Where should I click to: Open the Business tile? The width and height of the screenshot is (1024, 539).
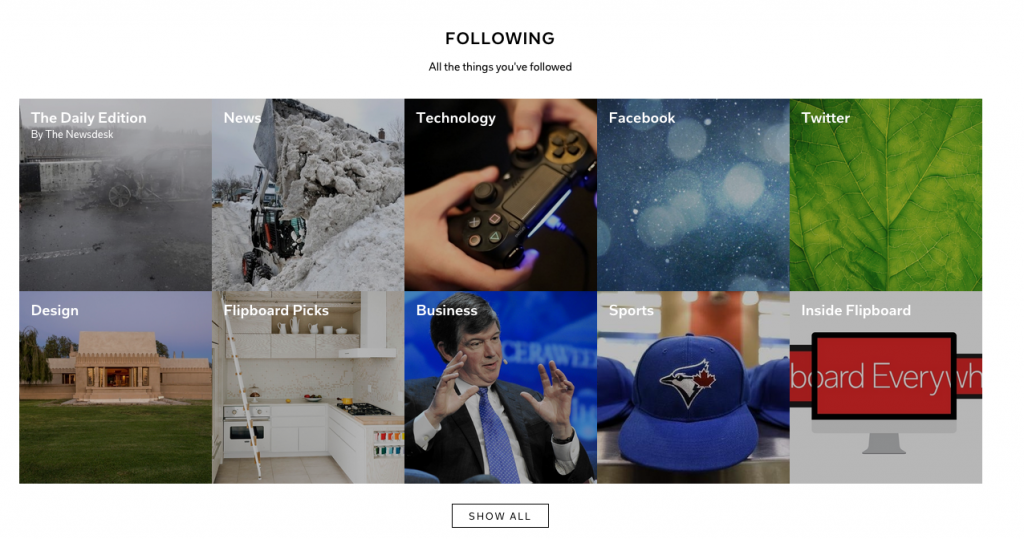501,387
